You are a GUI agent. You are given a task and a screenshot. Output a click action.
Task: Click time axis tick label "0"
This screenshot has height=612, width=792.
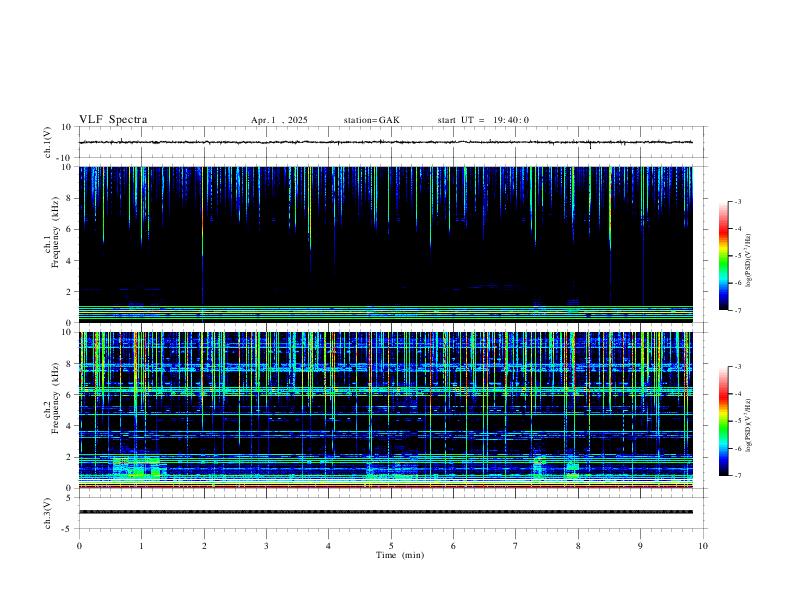[x=79, y=546]
